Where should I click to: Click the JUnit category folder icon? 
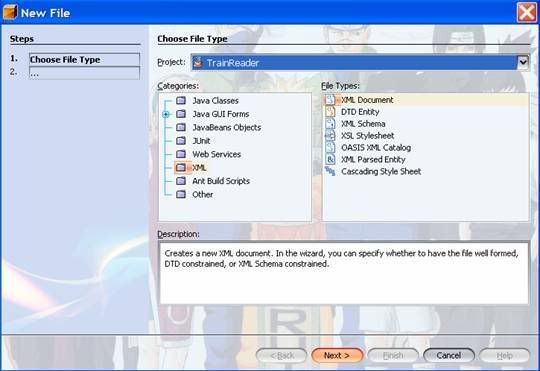[181, 141]
